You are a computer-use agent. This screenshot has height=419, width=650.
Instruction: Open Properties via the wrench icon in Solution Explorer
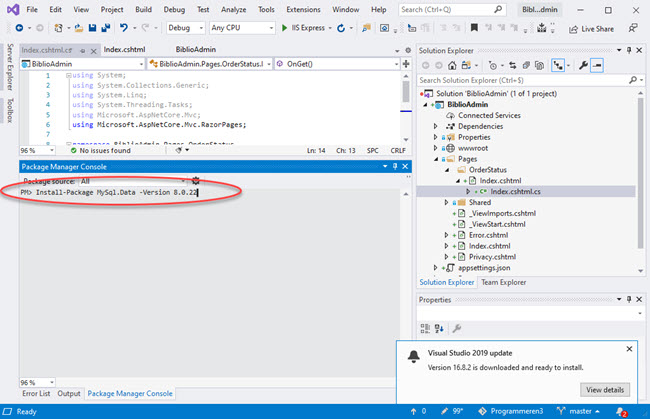583,65
